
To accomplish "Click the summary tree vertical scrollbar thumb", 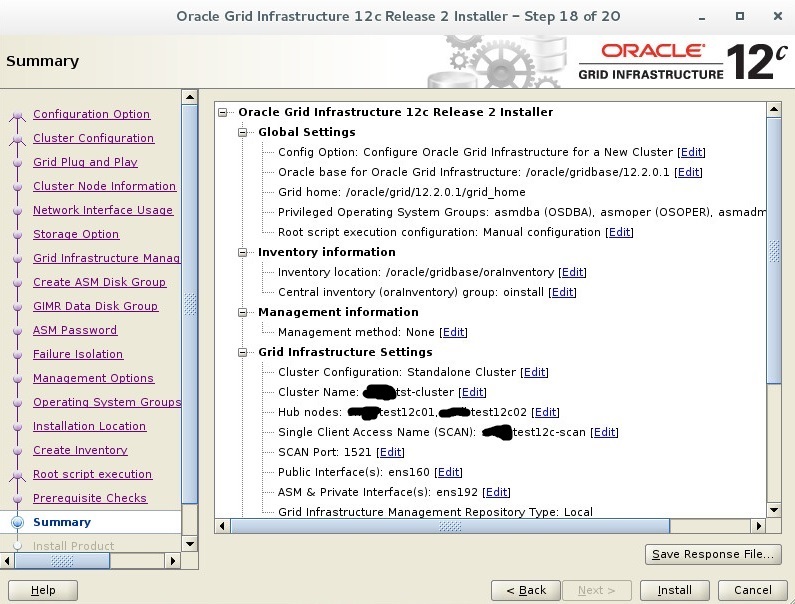I will pos(774,251).
